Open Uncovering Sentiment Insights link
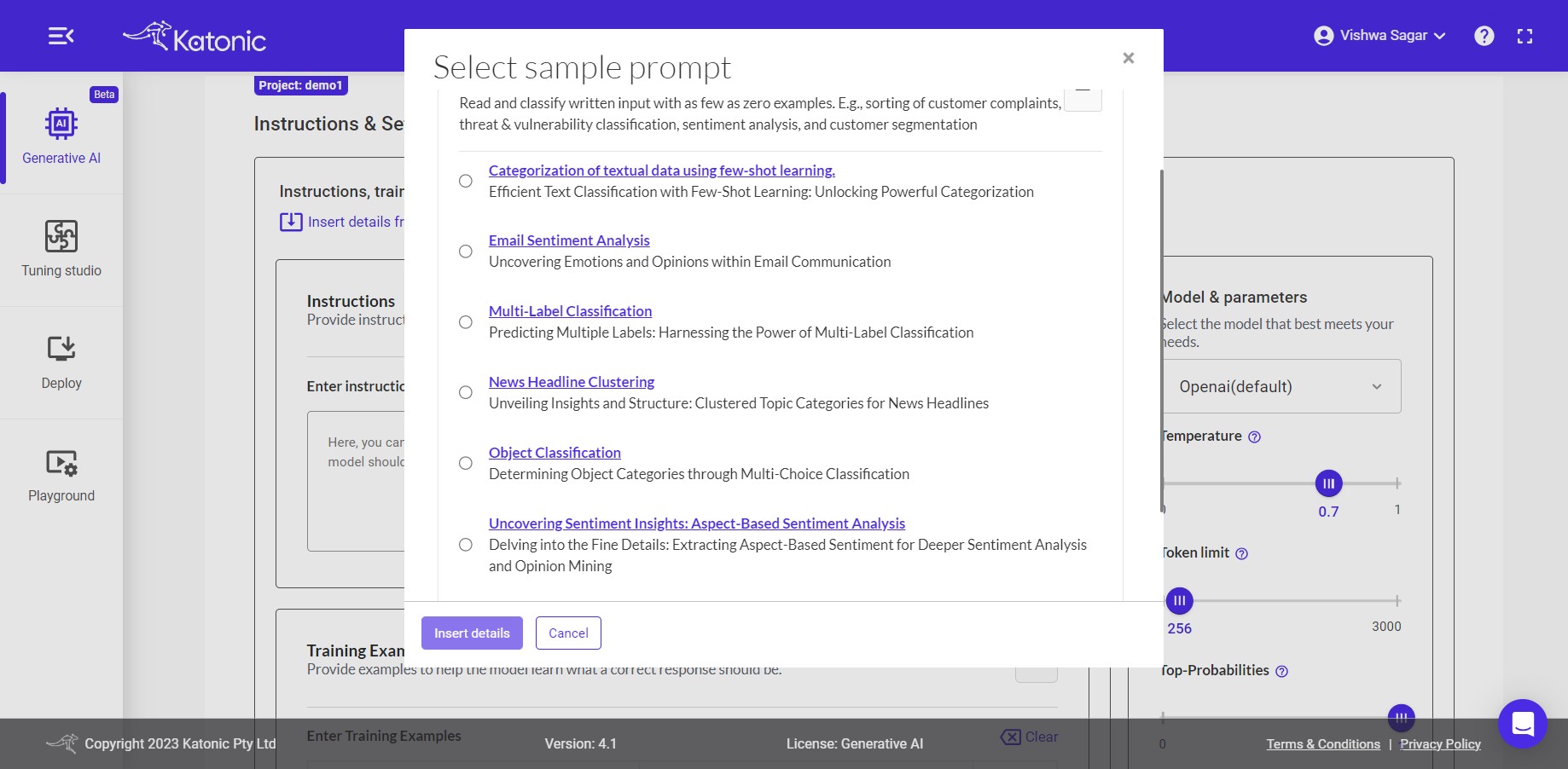This screenshot has width=1568, height=769. click(697, 523)
